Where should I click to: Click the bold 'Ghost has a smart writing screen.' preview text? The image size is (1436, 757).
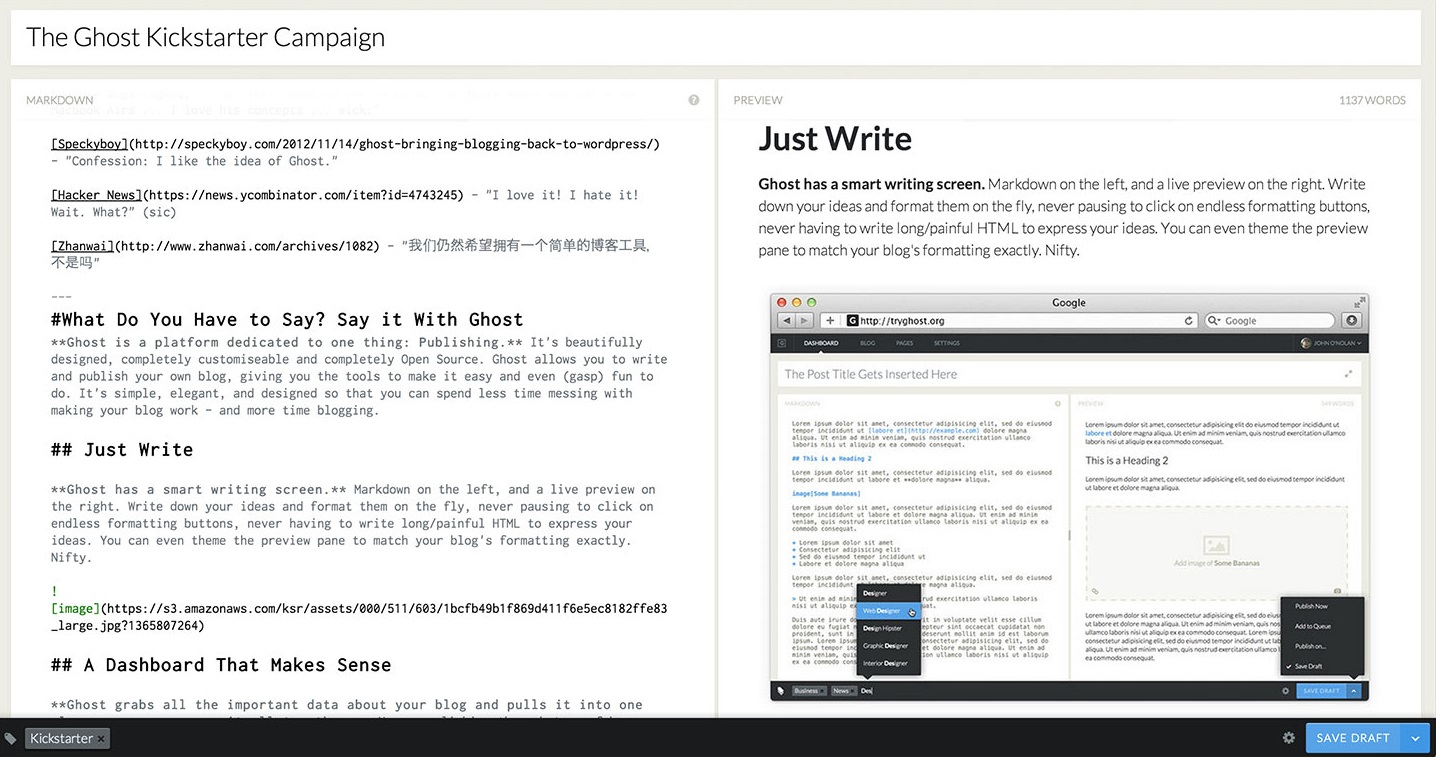(872, 184)
